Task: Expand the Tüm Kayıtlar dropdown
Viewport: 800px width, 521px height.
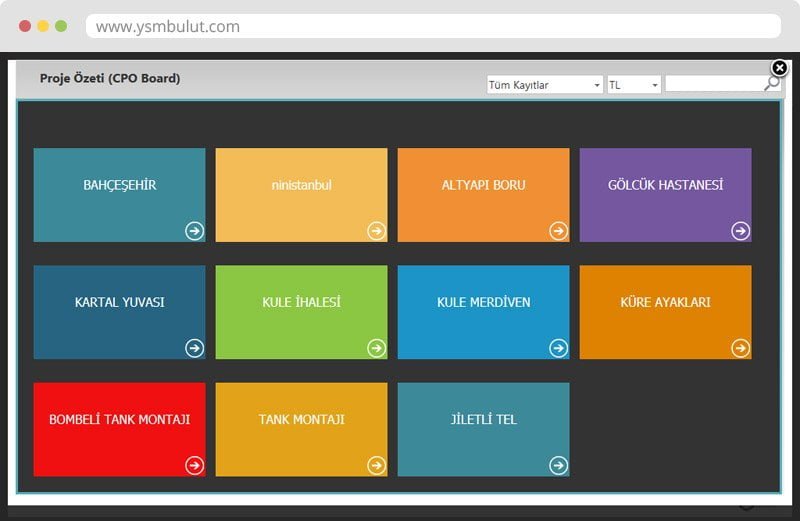Action: tap(544, 85)
